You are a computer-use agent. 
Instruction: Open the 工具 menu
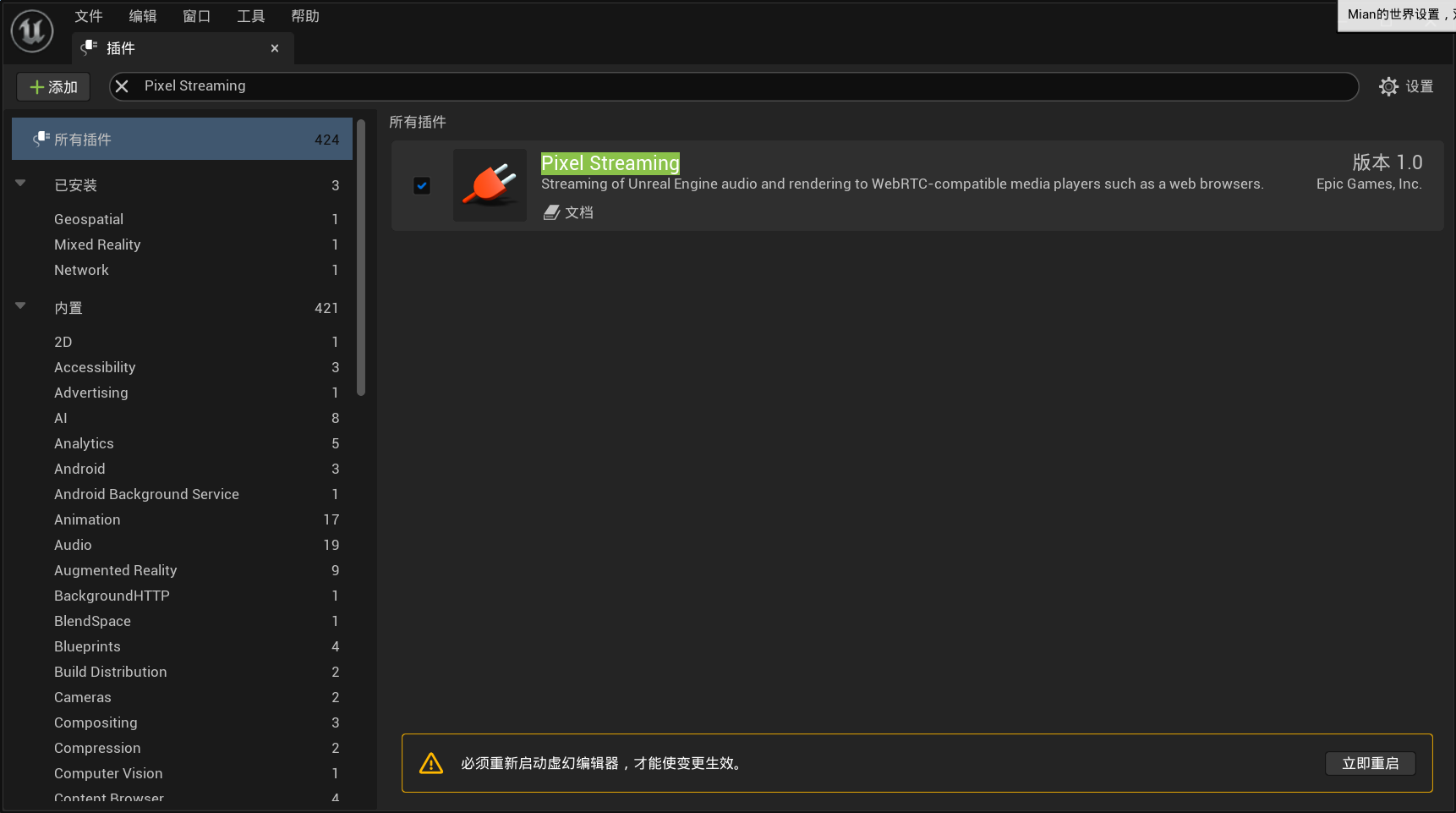click(251, 16)
